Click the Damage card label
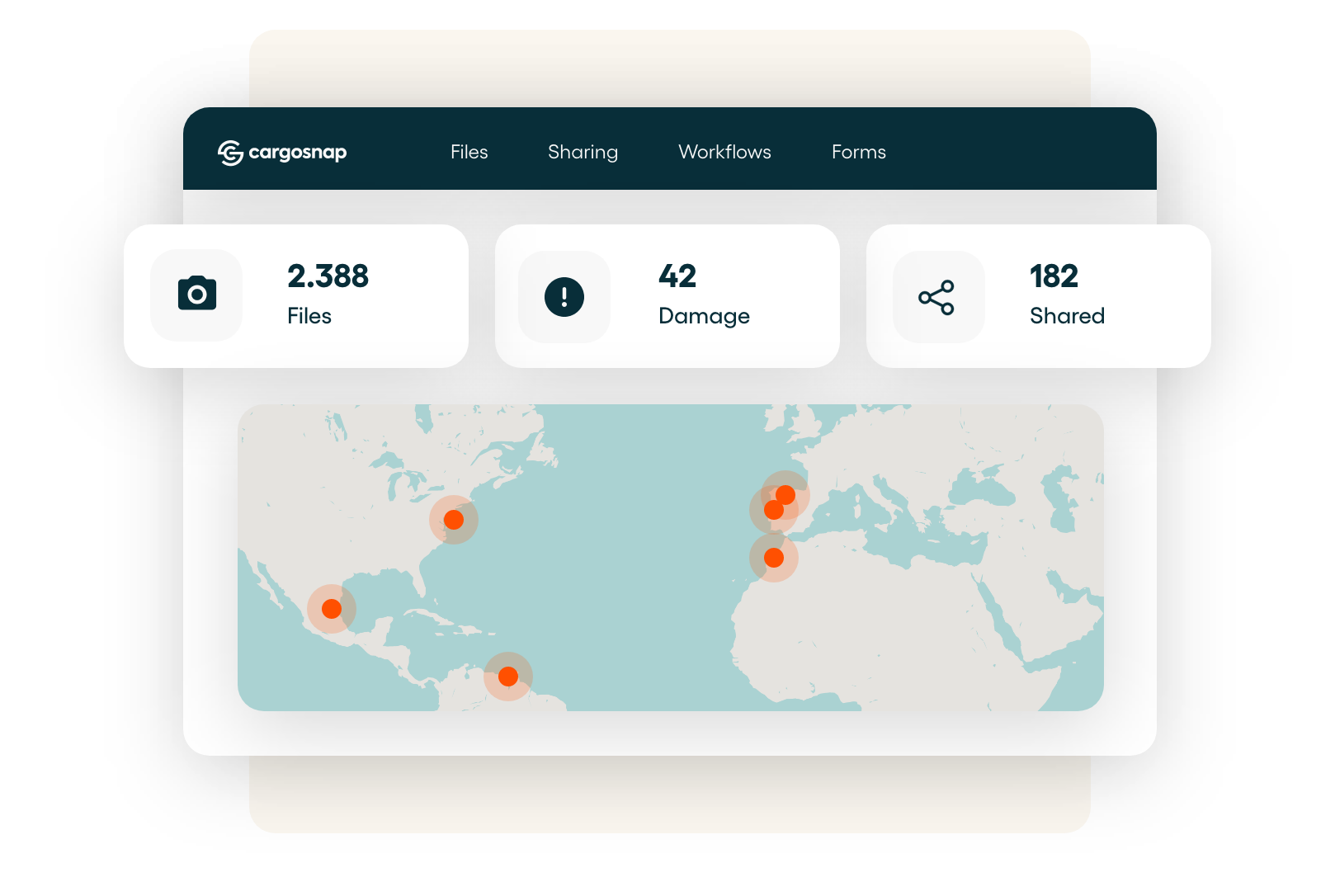1335x896 pixels. point(704,316)
